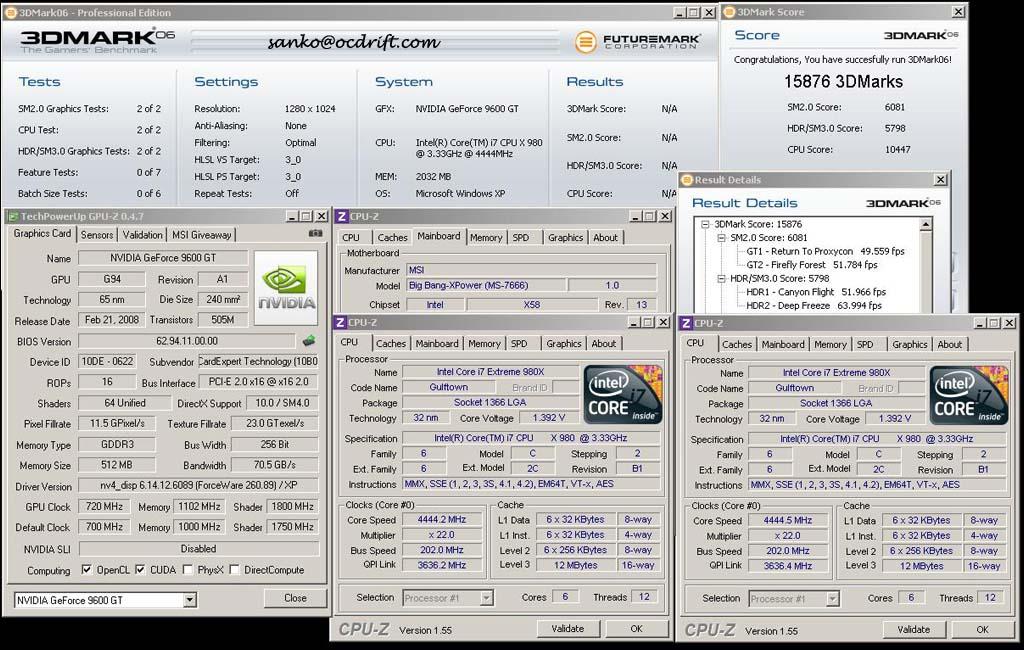Click Result Details scrollbar up arrow
This screenshot has height=650, width=1024.
coord(925,225)
